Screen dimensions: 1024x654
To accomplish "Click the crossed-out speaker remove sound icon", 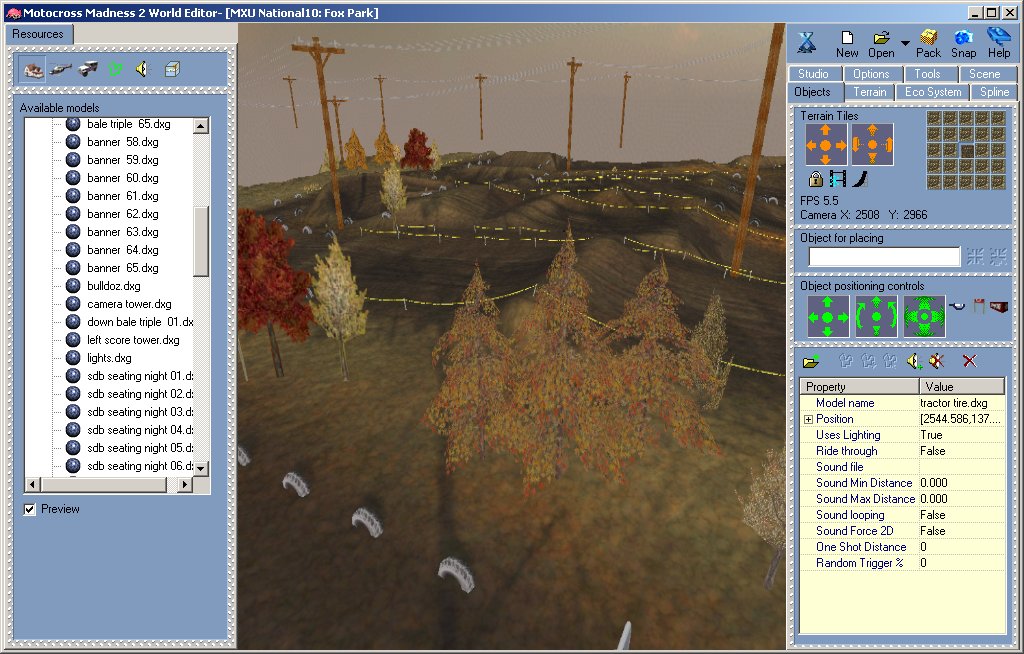I will 937,361.
